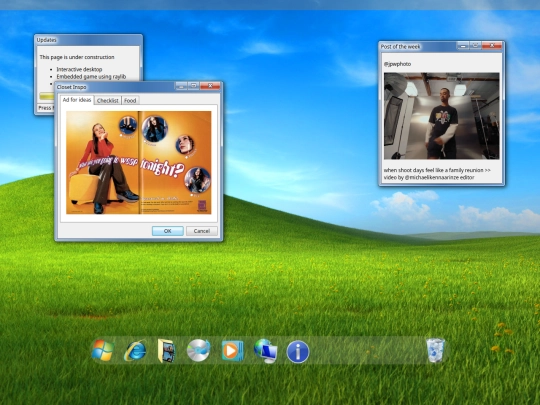540x405 pixels.
Task: Maximize the Post of the week window
Action: pyautogui.click(x=475, y=45)
